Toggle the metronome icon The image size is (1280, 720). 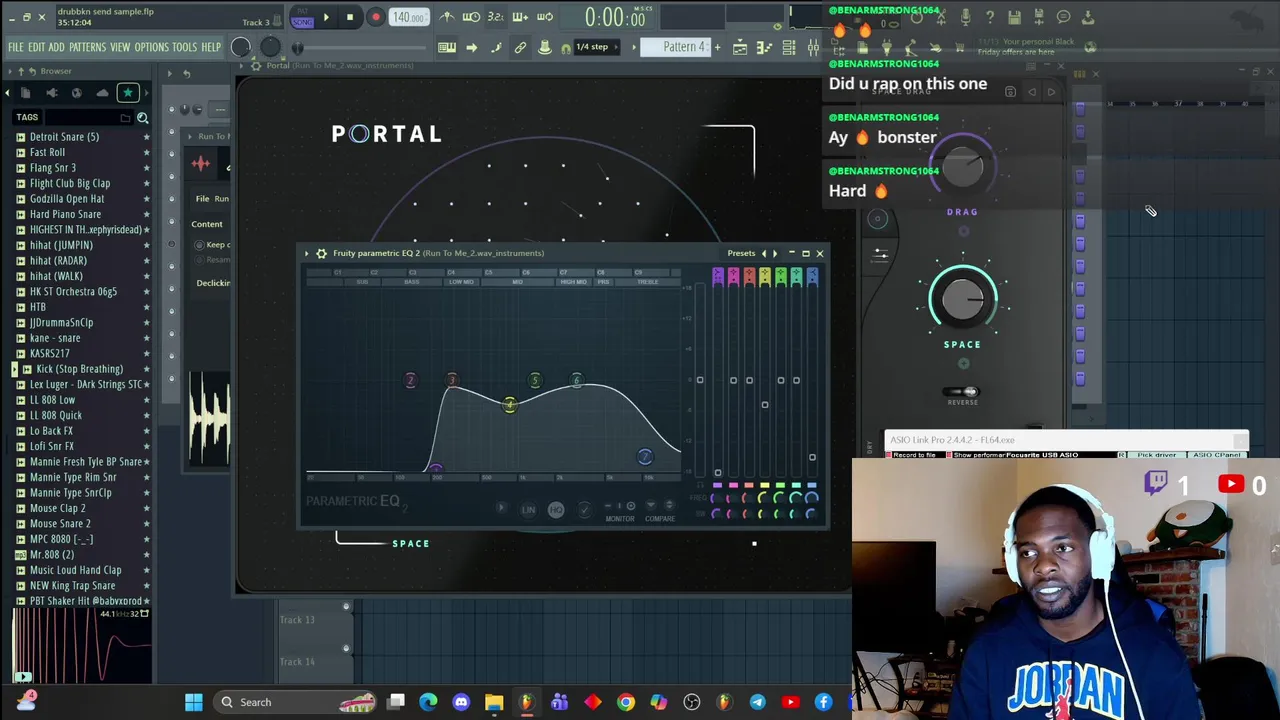coord(447,17)
